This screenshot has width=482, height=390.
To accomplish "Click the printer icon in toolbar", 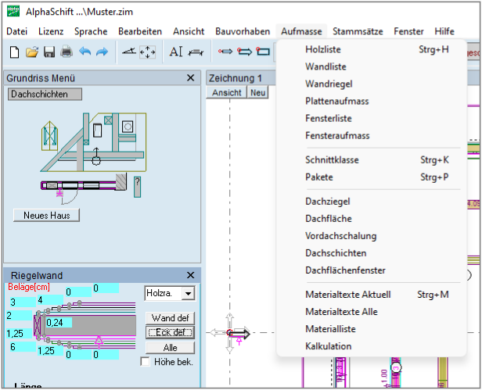I will coord(67,52).
